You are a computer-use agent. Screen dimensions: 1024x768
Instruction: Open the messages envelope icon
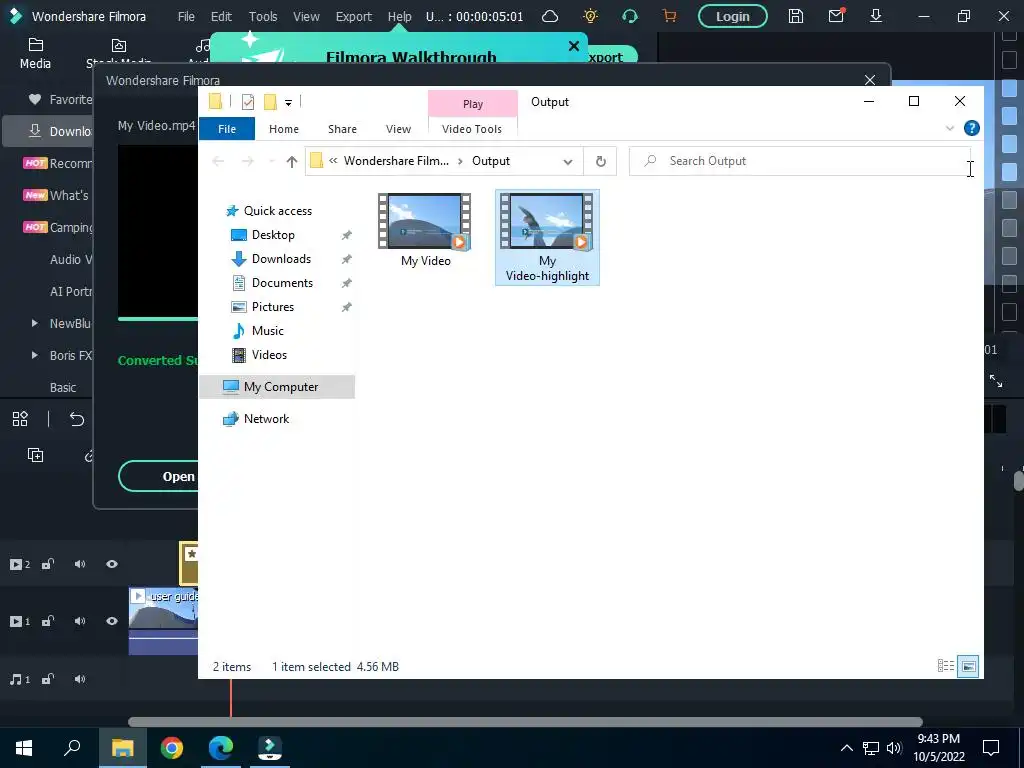click(x=836, y=16)
